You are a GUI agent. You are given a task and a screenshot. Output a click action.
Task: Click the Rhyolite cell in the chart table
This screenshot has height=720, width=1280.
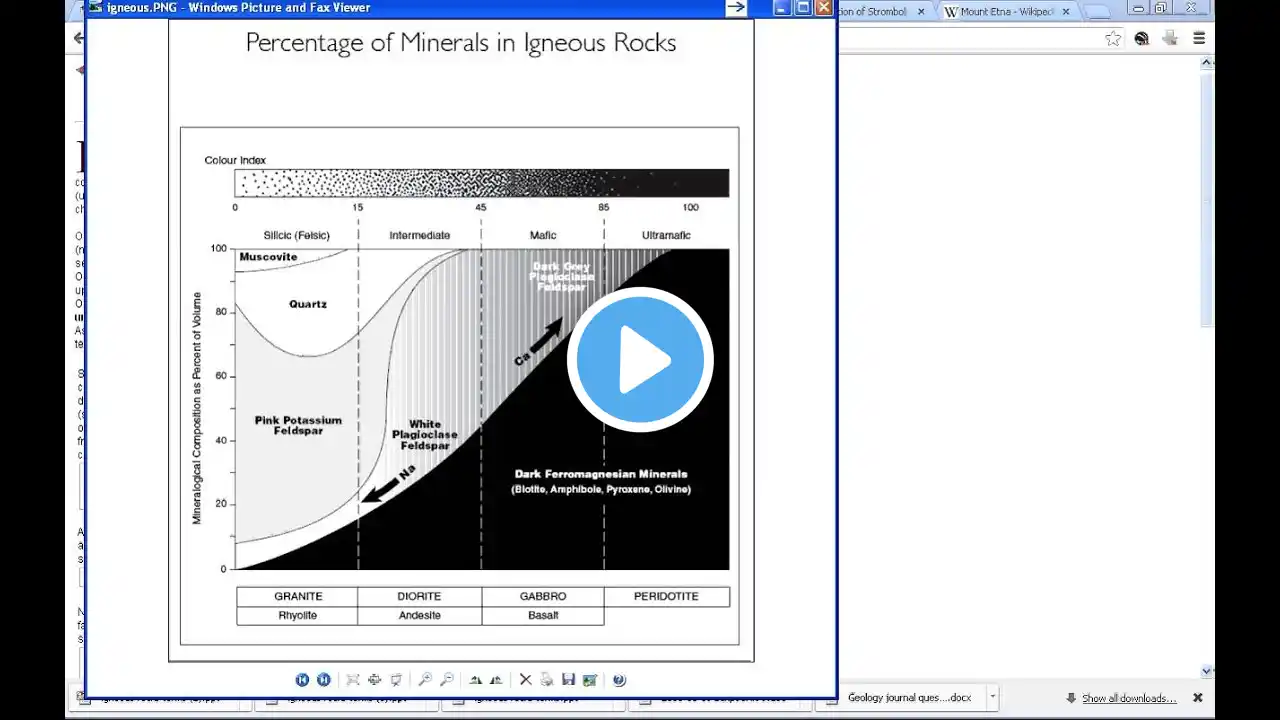tap(298, 615)
